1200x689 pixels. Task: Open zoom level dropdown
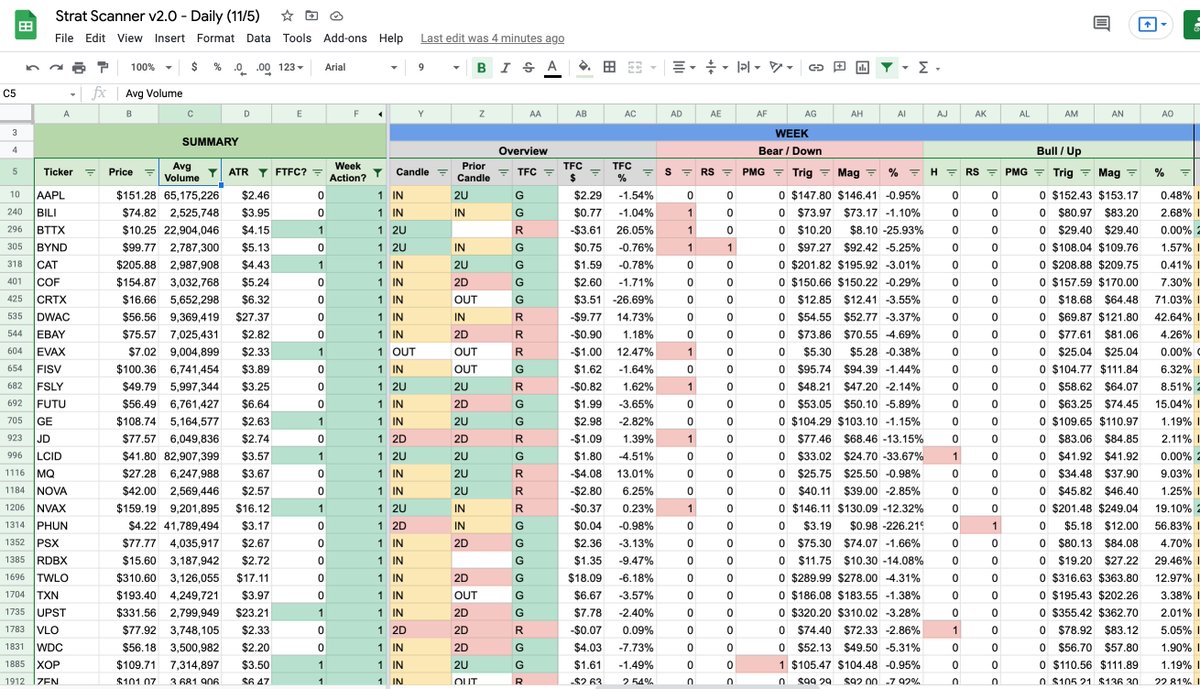[x=150, y=67]
